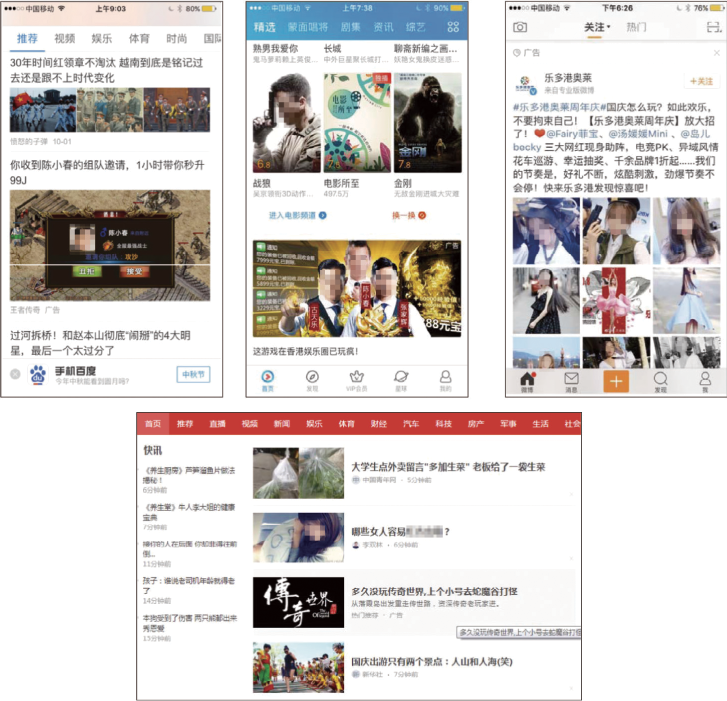Open the camera icon in the Weibo header

[x=520, y=27]
